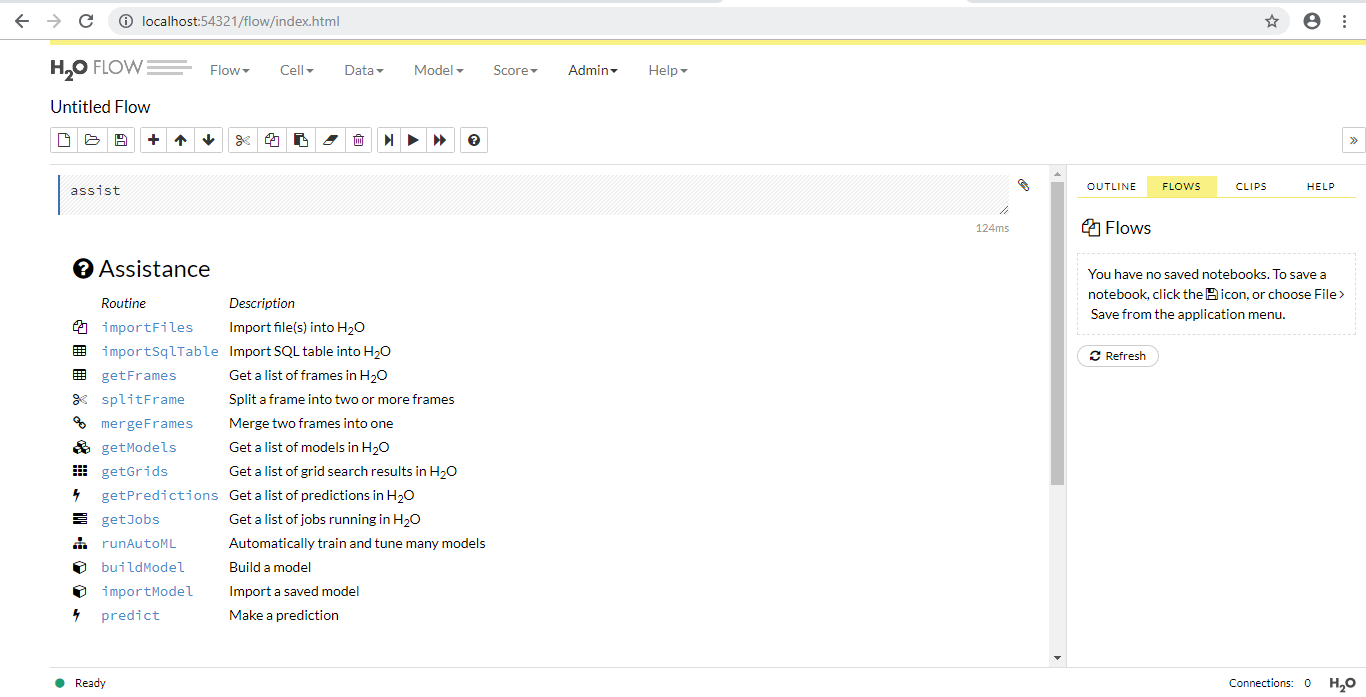Create a new flow with the blank page icon
1366x697 pixels.
(64, 140)
